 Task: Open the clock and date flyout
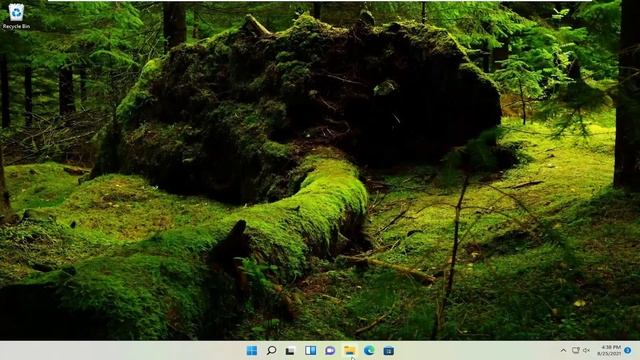(609, 350)
